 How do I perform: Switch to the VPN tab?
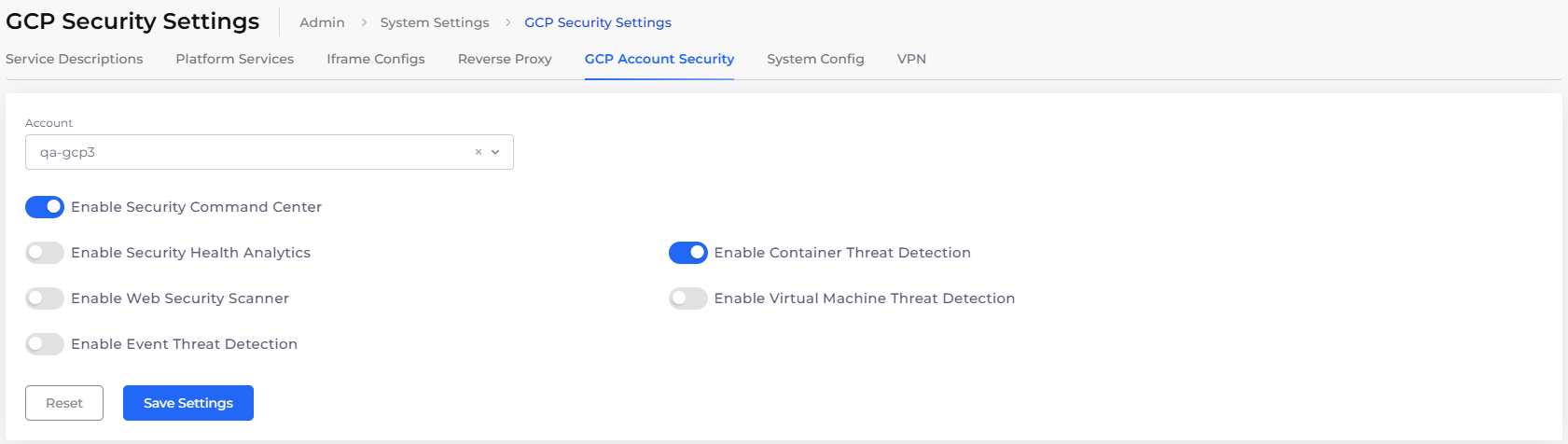coord(911,59)
